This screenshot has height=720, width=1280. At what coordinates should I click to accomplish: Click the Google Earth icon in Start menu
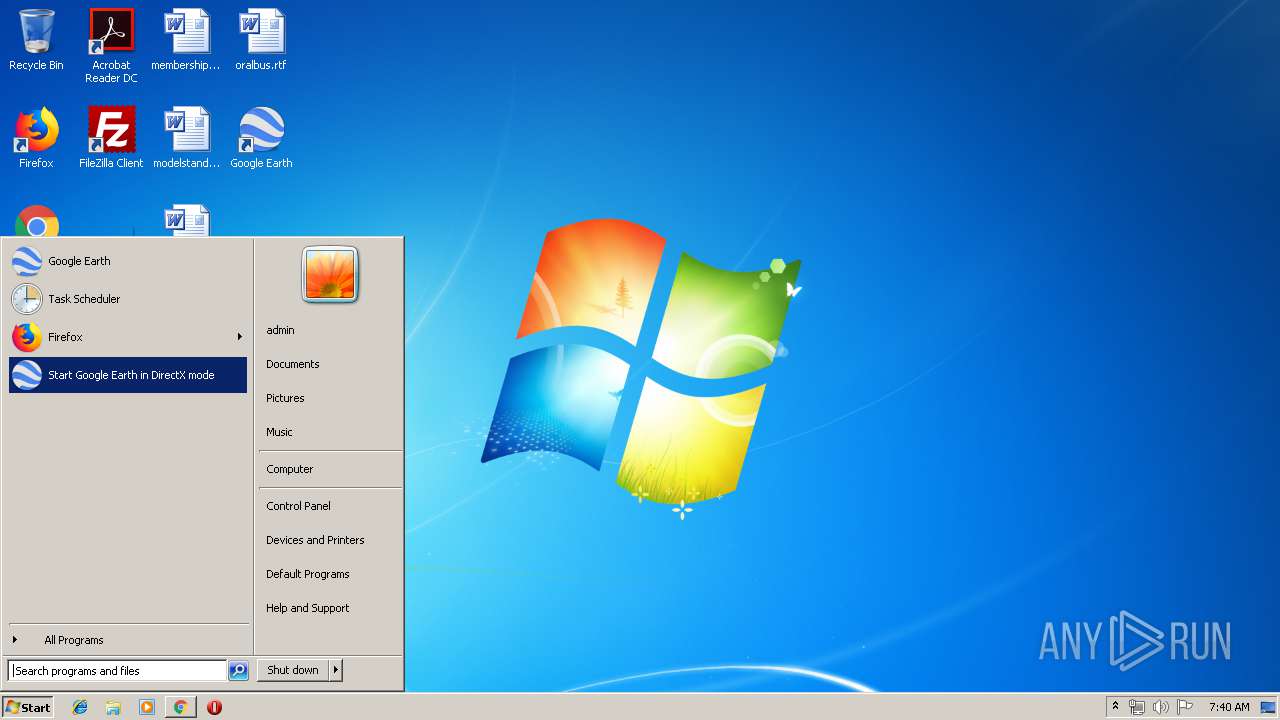click(x=27, y=261)
